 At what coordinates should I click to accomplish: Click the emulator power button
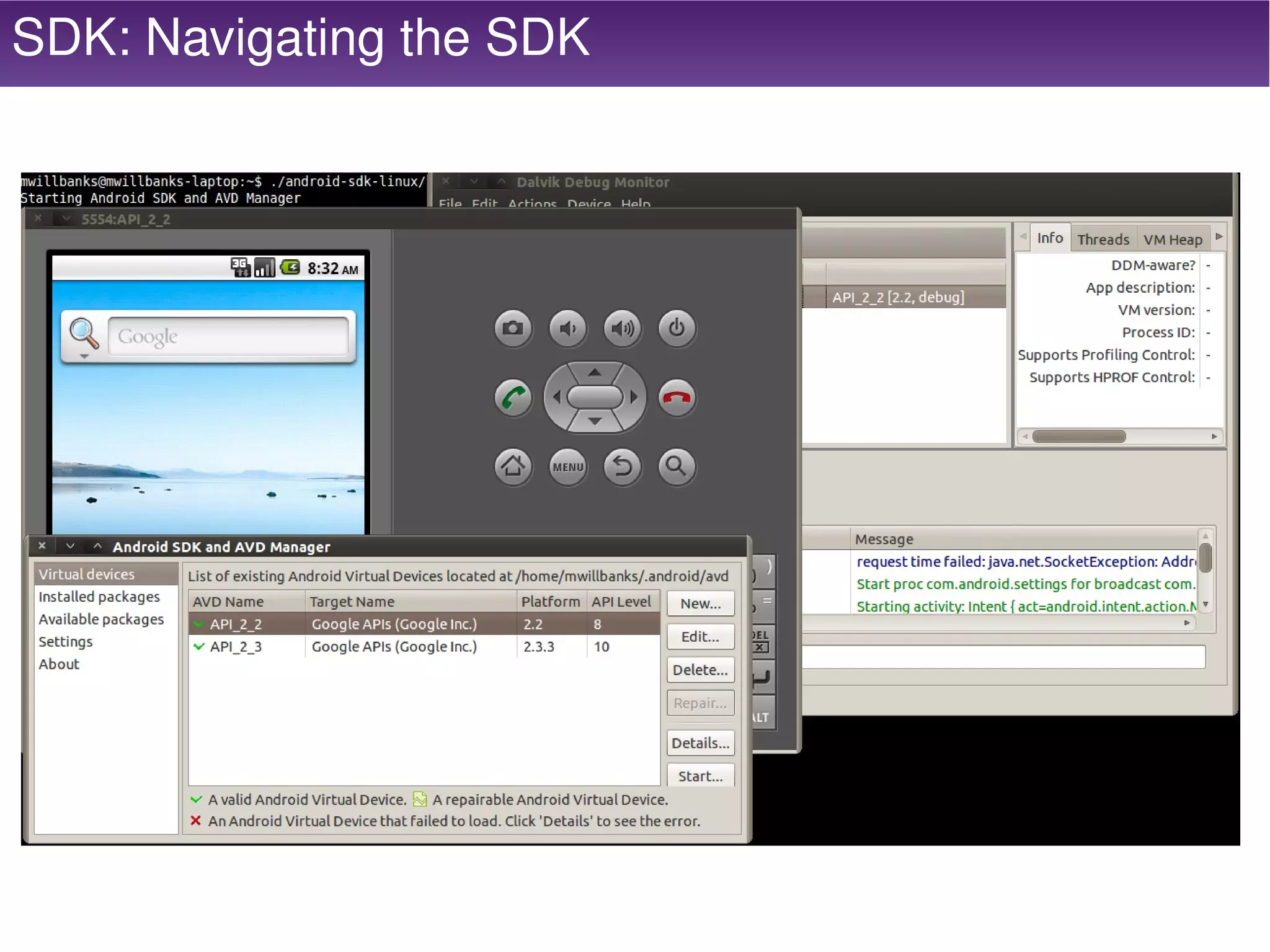[x=677, y=327]
